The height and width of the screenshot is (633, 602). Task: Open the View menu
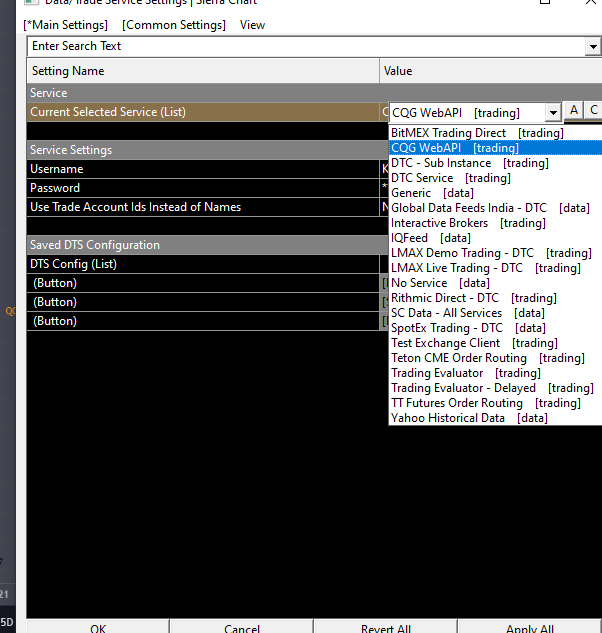pyautogui.click(x=252, y=25)
